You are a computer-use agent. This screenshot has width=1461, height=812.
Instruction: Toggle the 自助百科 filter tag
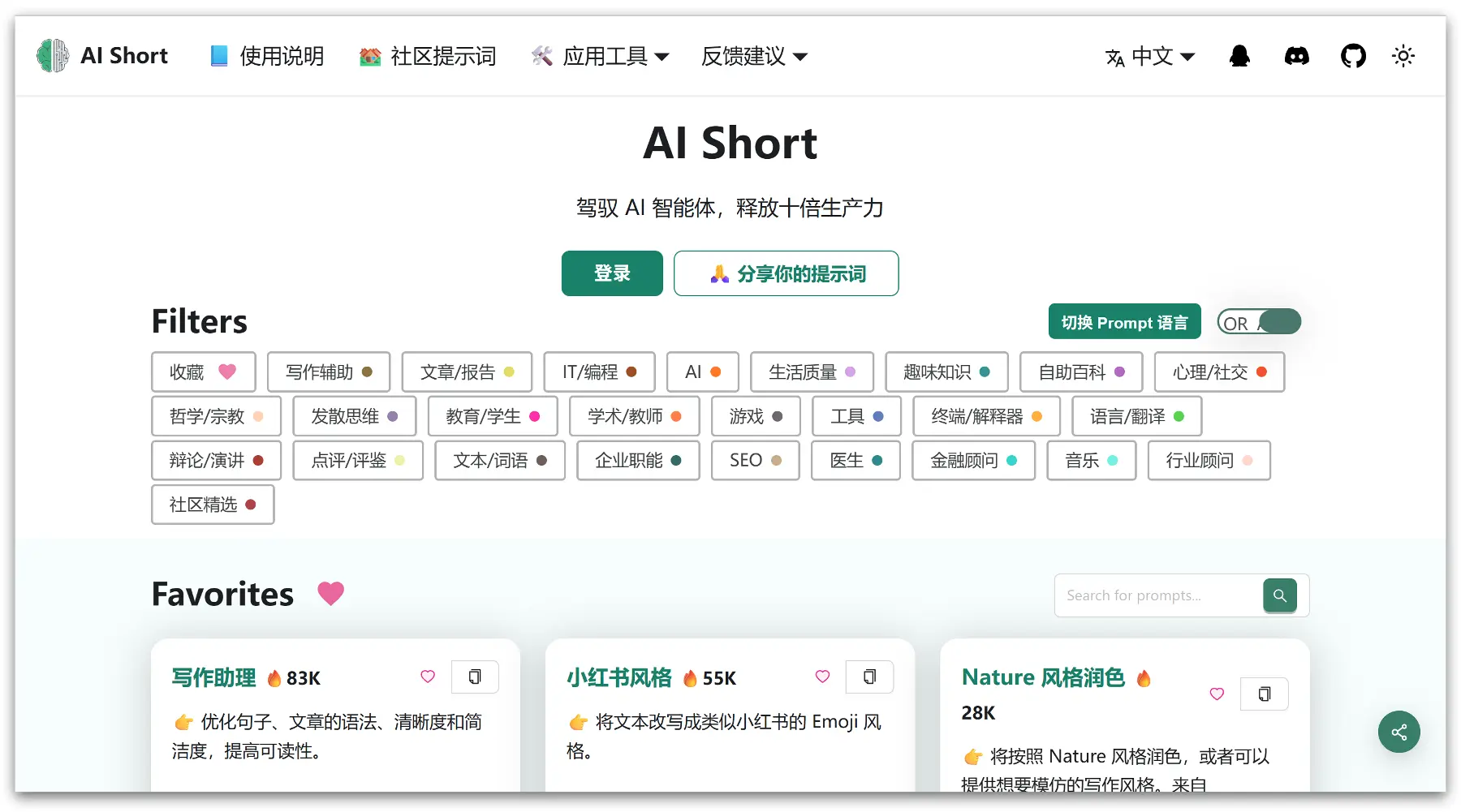point(1082,372)
